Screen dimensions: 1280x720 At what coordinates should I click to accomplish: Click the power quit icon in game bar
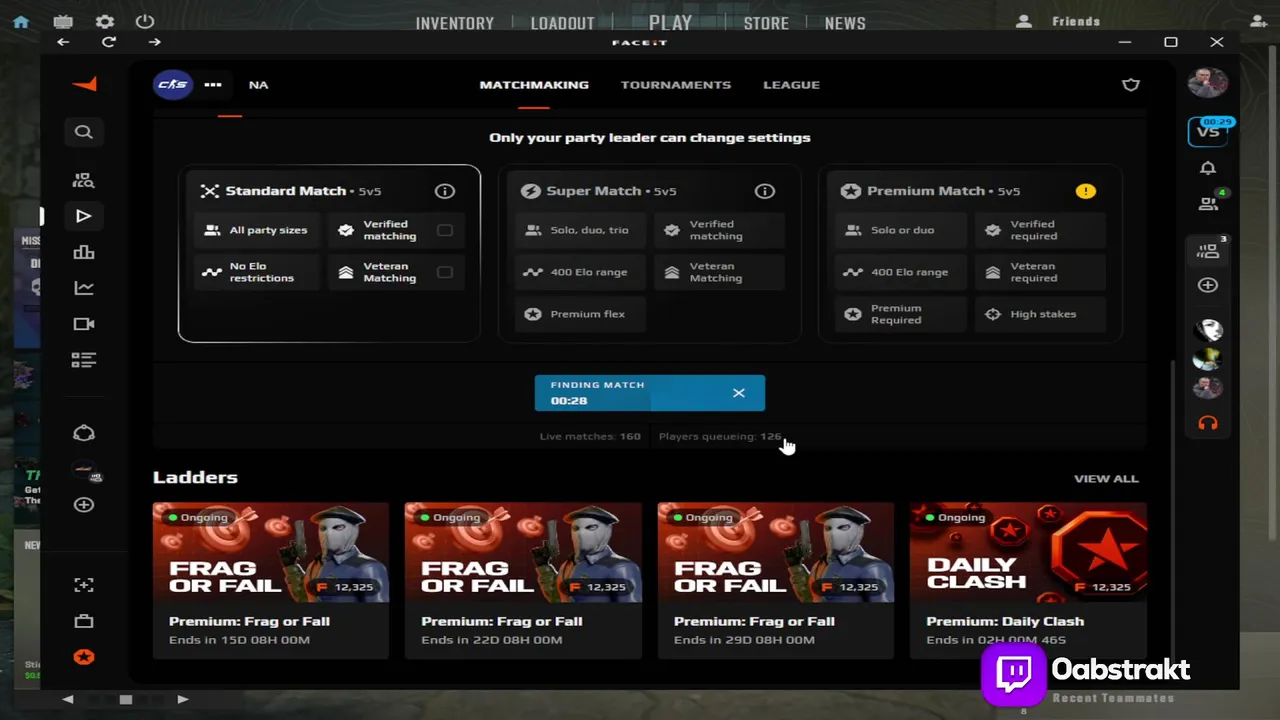coord(145,22)
